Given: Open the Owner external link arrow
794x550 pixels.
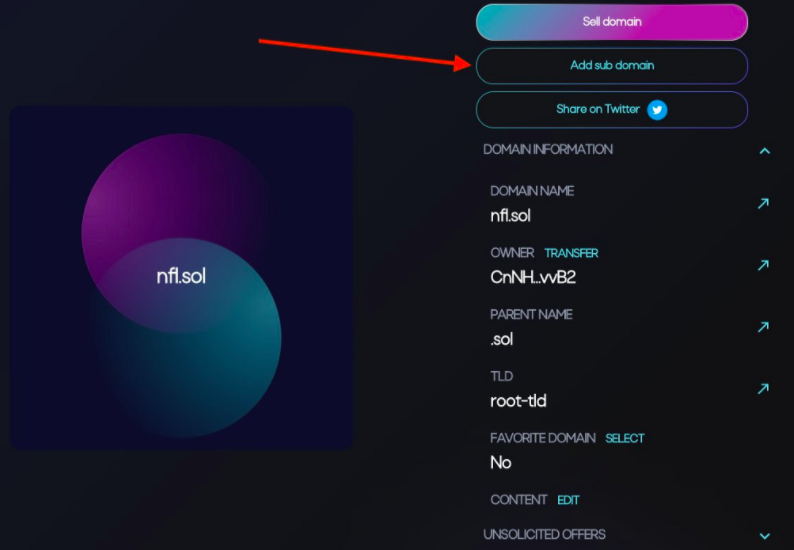Looking at the screenshot, I should 763,265.
